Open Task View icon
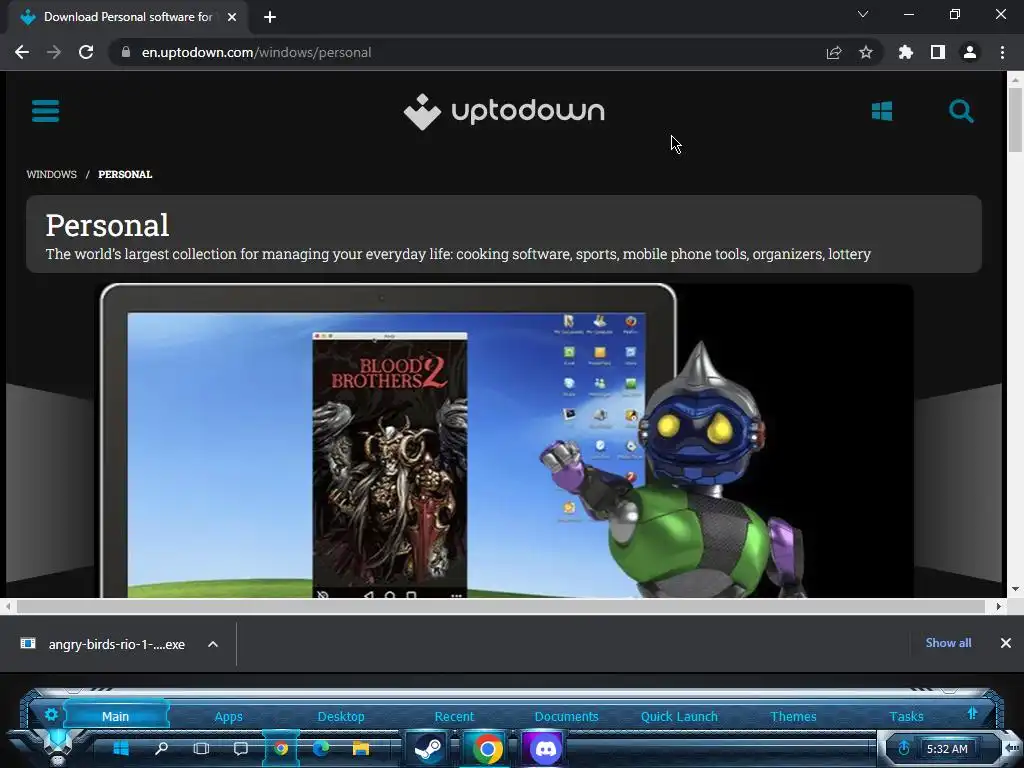The height and width of the screenshot is (768, 1024). tap(201, 748)
